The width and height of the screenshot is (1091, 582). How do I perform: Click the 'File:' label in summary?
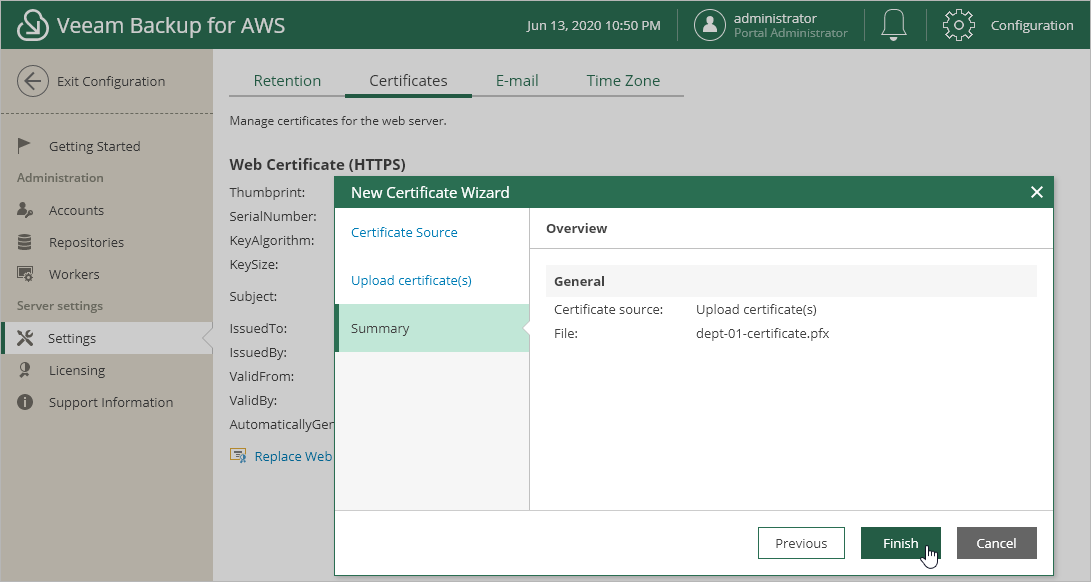pyautogui.click(x=566, y=333)
